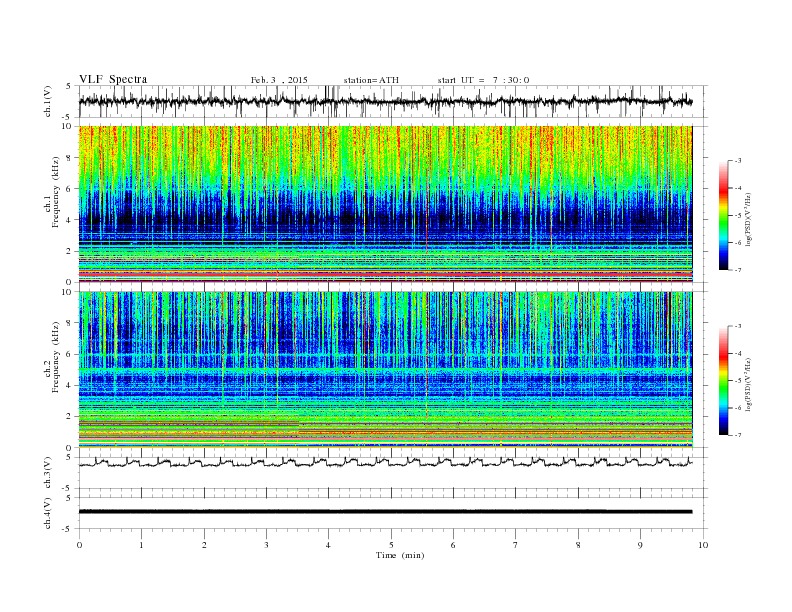
Task: Click the ch.1 spectrogram color scale bar
Action: click(x=723, y=215)
